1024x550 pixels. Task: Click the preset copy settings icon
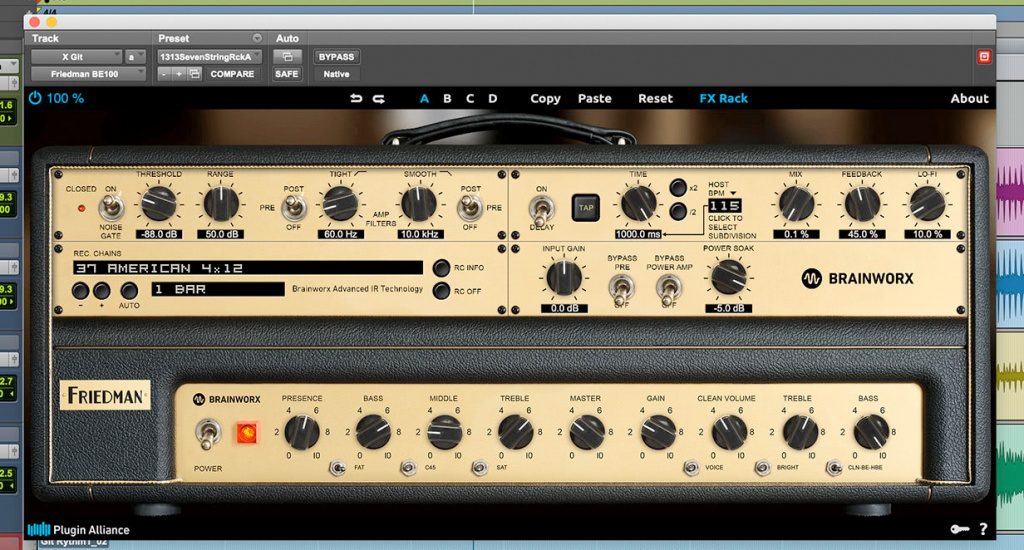pos(195,74)
